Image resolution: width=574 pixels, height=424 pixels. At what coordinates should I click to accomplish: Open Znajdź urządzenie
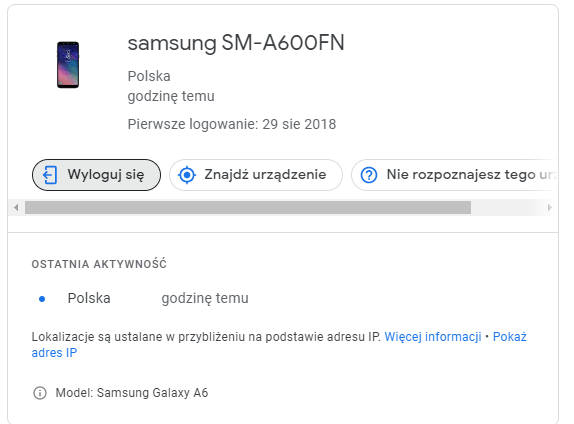click(256, 175)
